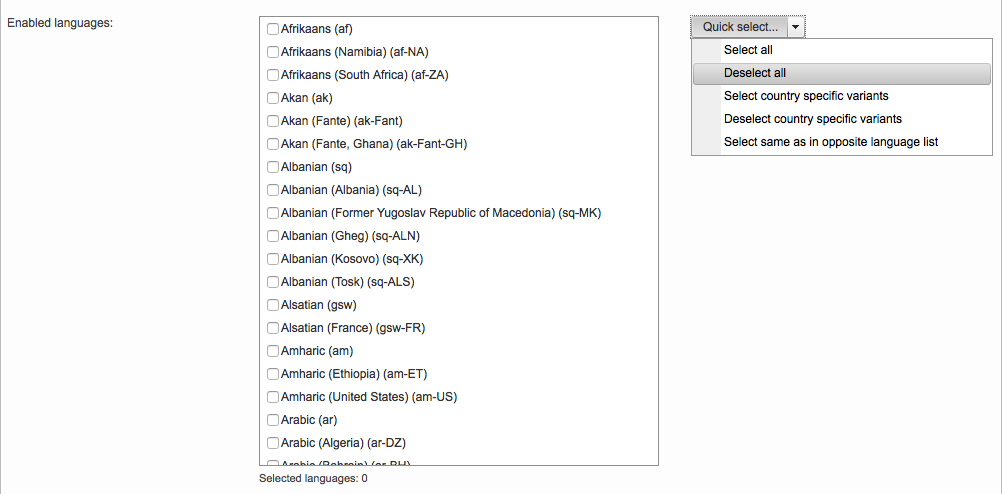
Task: Enable the Albanian (sq) checkbox
Action: pos(273,167)
